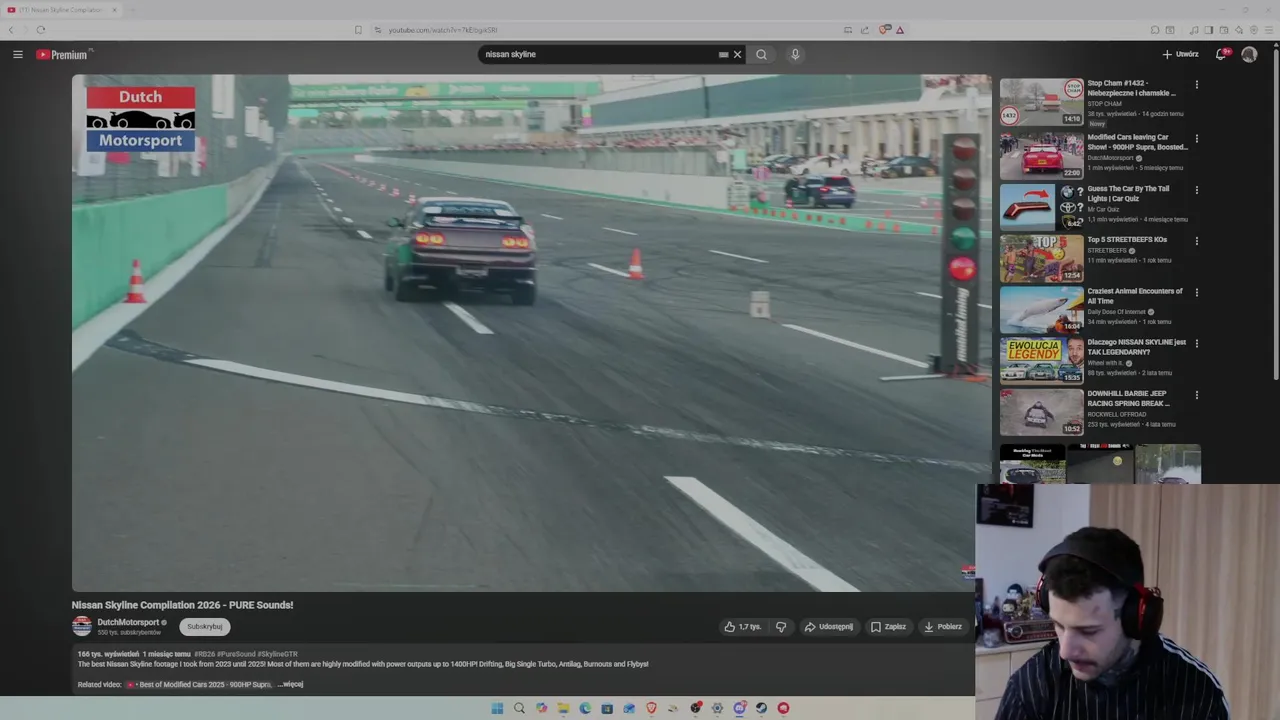Open 'DOWNHILL BARBIE JEEP RACING' thumbnail
This screenshot has height=720, width=1280.
coord(1041,412)
